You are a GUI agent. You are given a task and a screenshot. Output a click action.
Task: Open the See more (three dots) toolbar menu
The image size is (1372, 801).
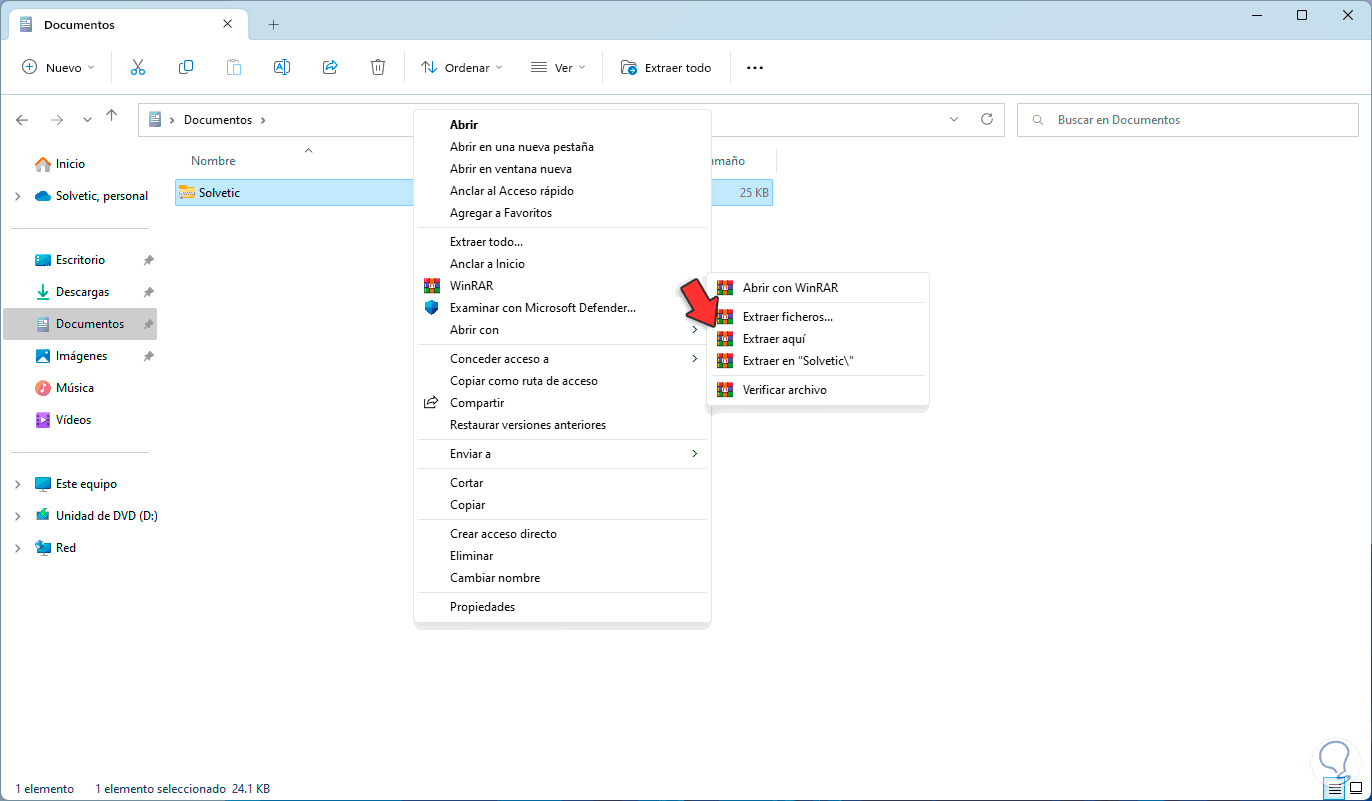(755, 68)
